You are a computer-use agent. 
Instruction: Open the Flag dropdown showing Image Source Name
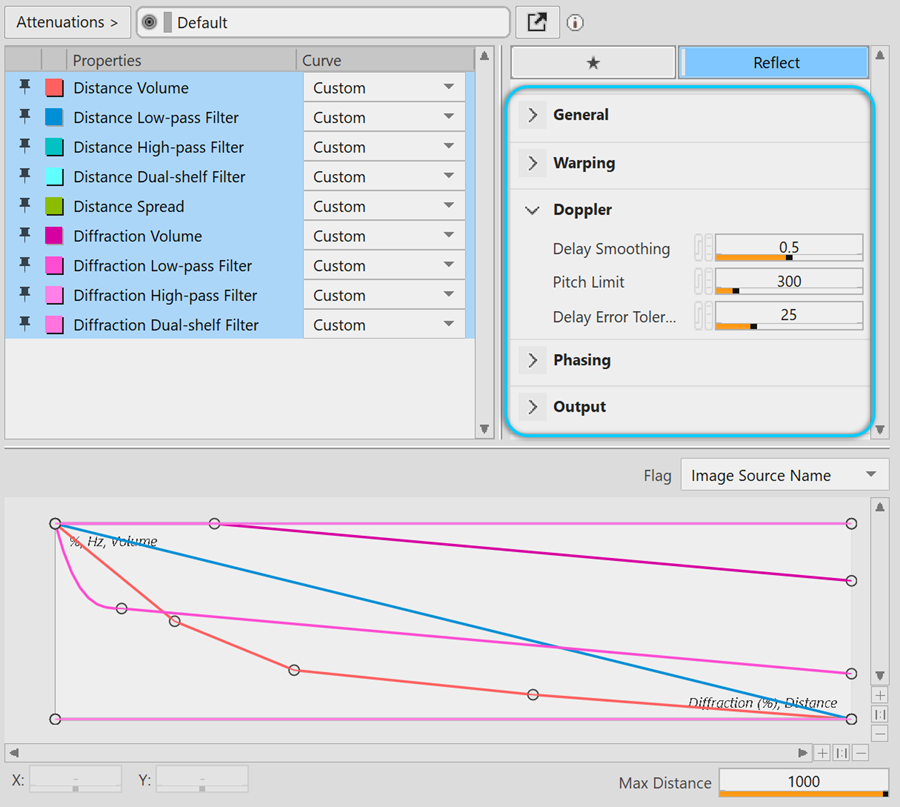784,475
